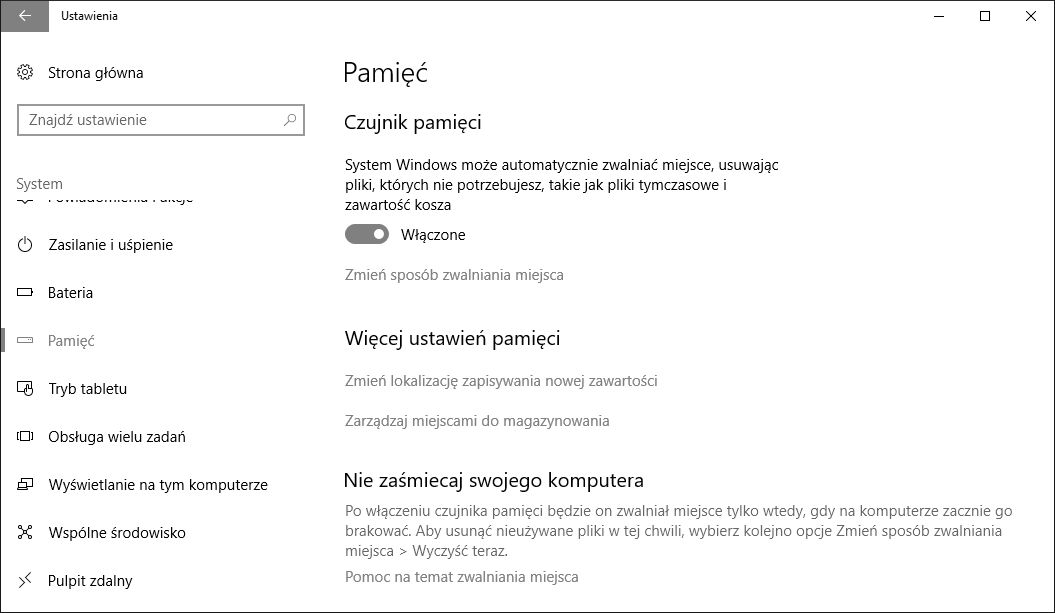
Task: Click the Strona główna gear icon
Action: (26, 72)
